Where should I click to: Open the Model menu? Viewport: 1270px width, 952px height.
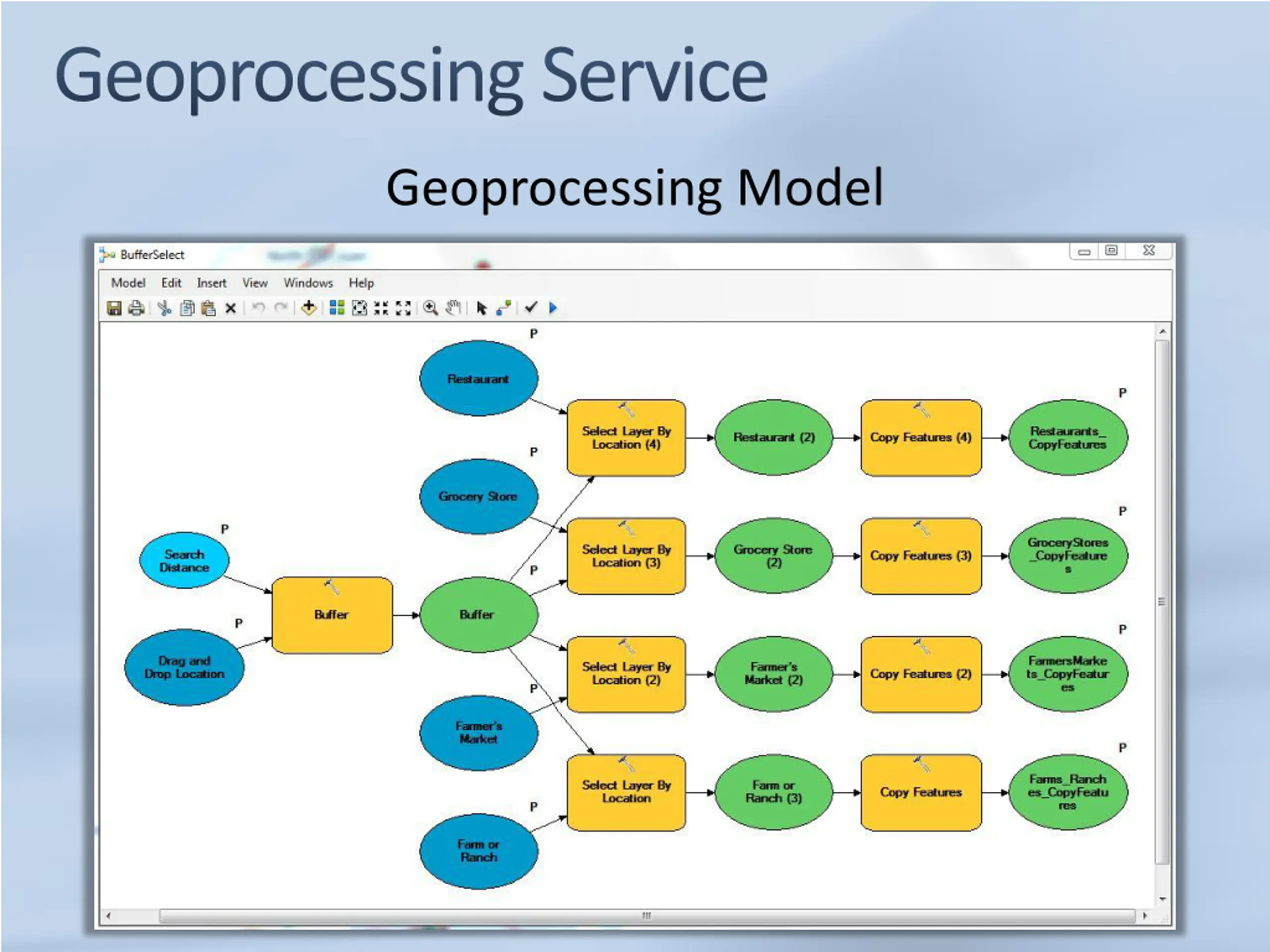tap(128, 283)
